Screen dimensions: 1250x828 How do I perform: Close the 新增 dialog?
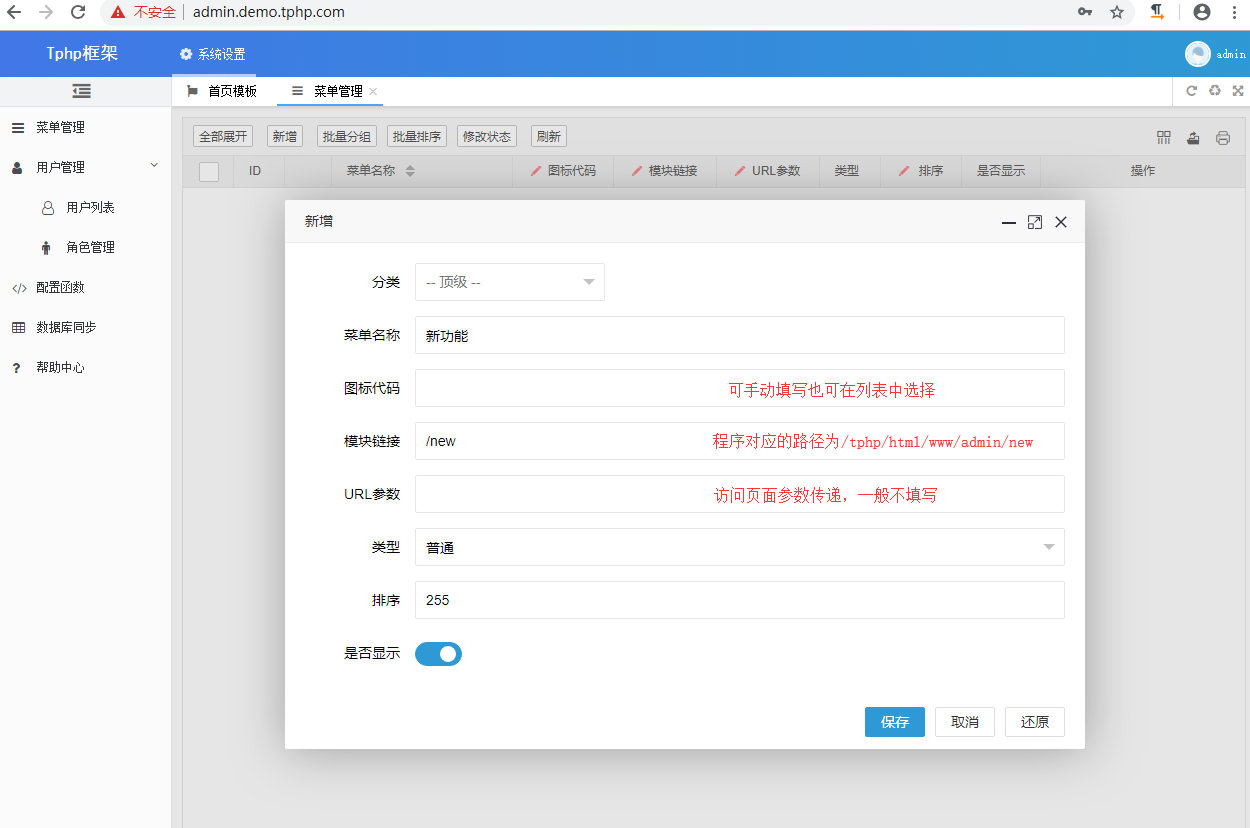coord(1061,222)
